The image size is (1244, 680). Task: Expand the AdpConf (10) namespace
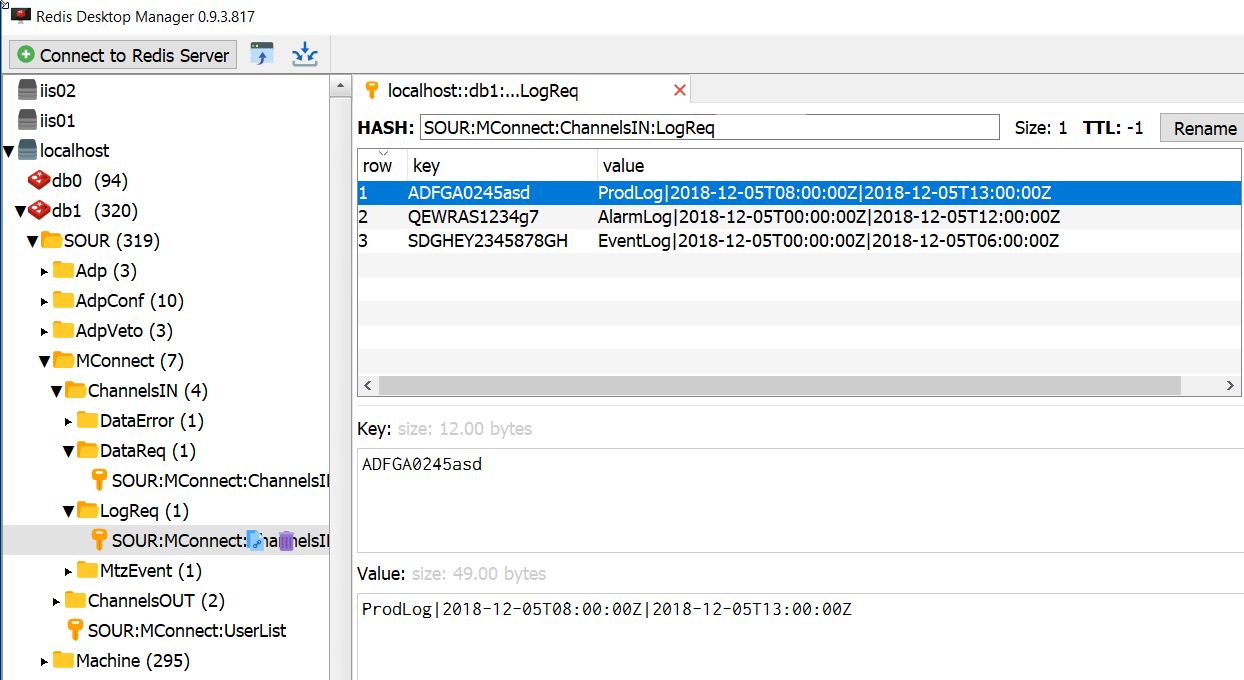tap(45, 301)
